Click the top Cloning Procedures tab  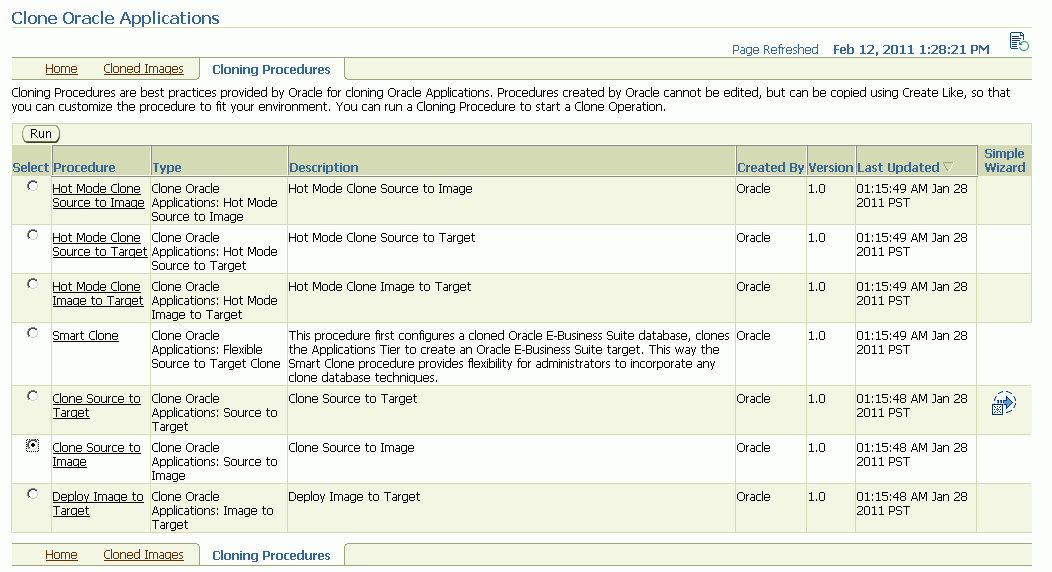click(x=271, y=70)
